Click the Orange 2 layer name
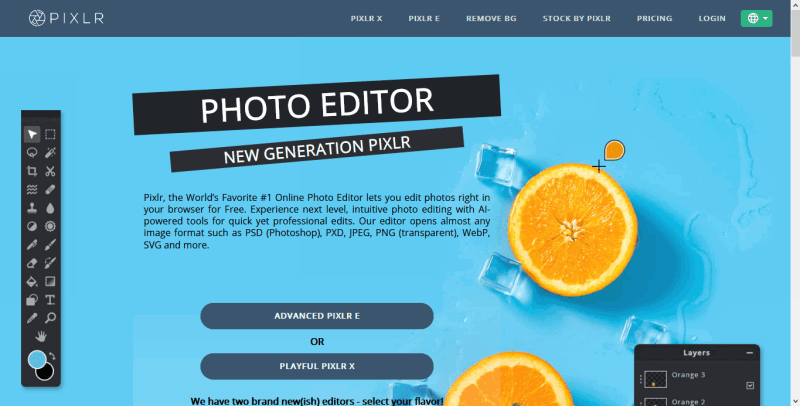Screen dimensions: 800x406 pos(688,402)
